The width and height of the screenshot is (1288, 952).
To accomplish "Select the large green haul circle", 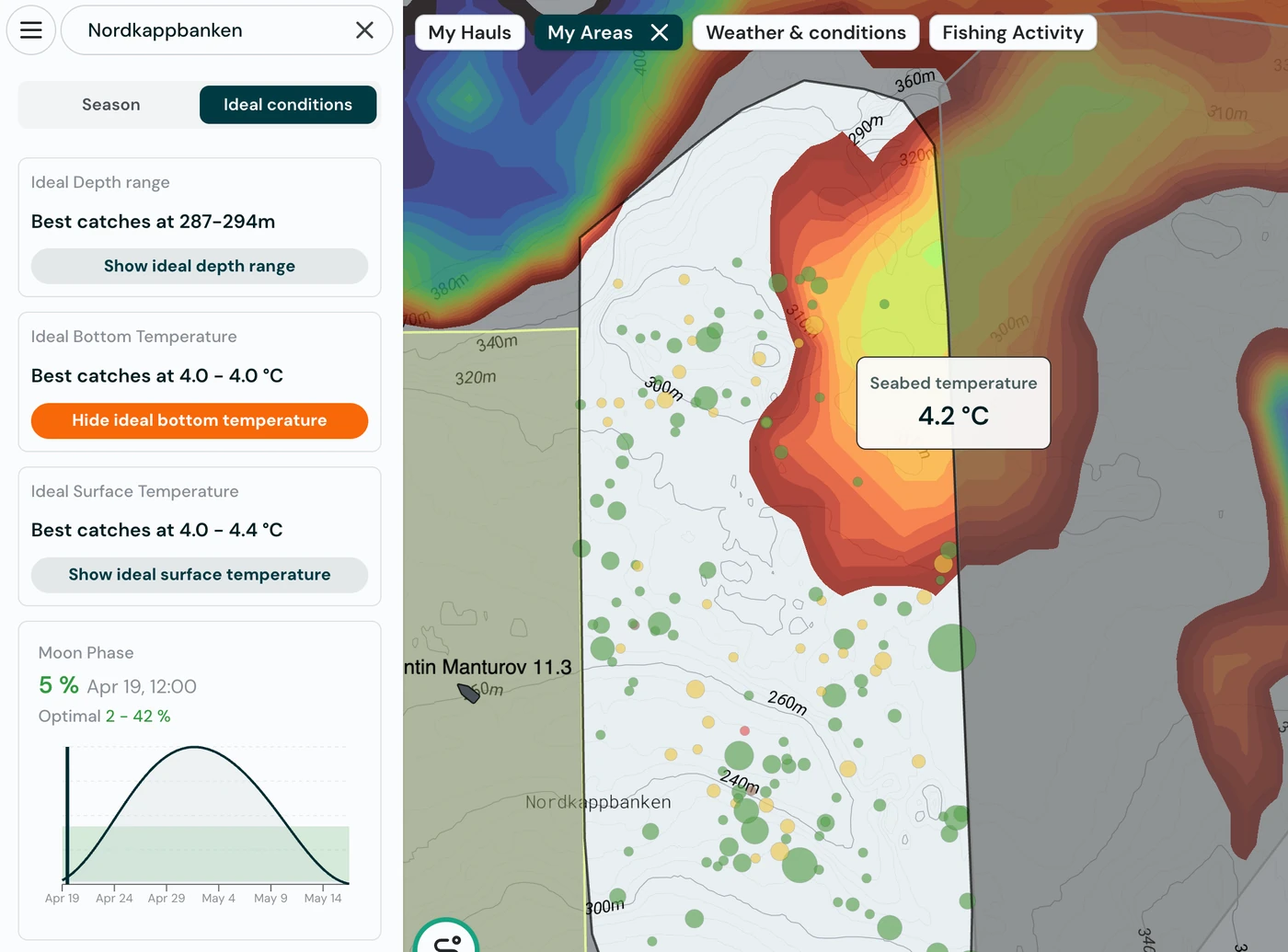I will pos(951,648).
